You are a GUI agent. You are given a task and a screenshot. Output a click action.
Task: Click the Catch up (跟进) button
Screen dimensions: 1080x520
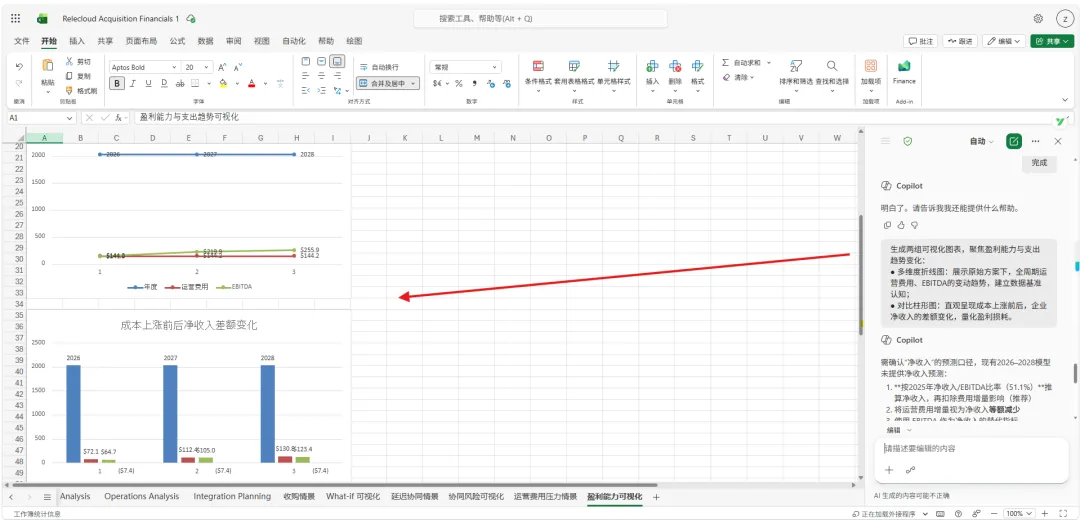960,41
